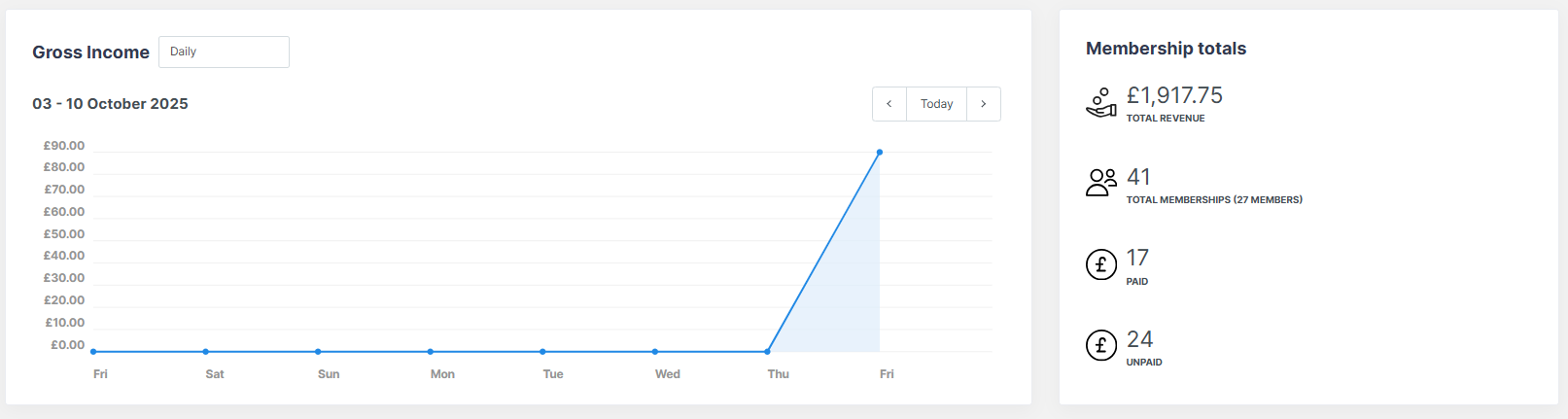The image size is (1568, 419).
Task: Click the Sunday data point on chart
Action: tap(318, 351)
